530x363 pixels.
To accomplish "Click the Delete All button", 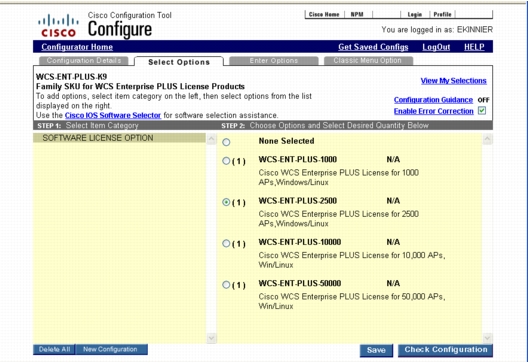I will (54, 349).
